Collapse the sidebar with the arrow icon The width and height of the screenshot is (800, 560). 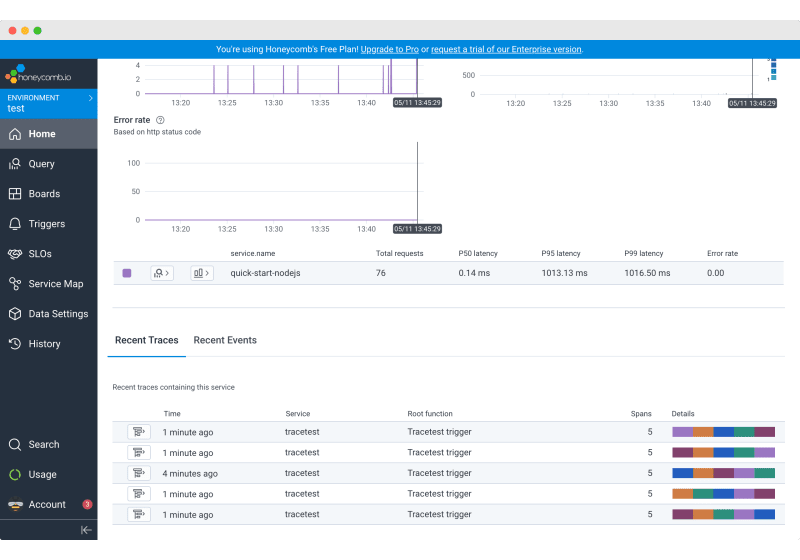(x=86, y=530)
